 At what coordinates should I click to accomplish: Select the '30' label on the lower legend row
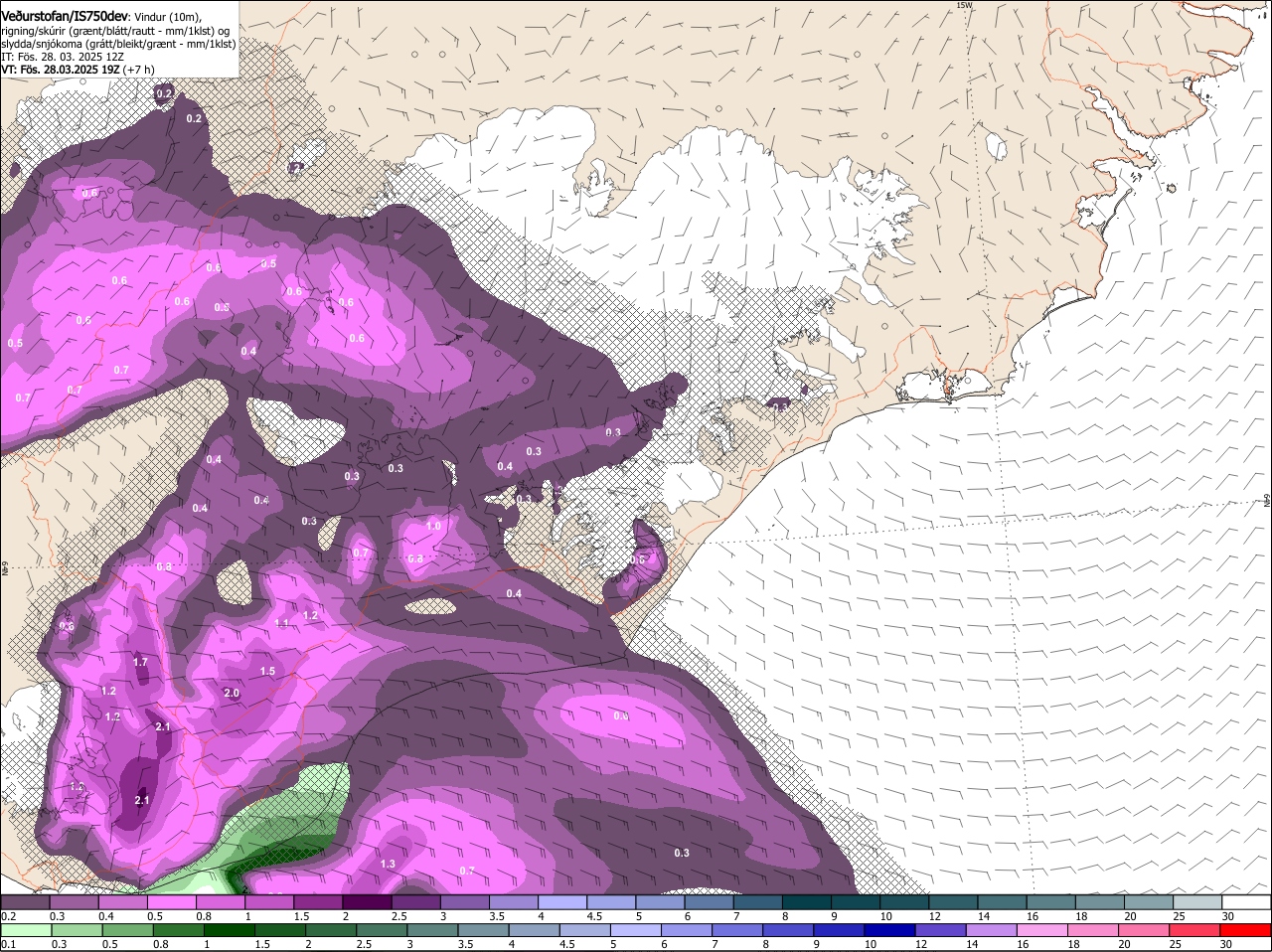tap(1228, 944)
